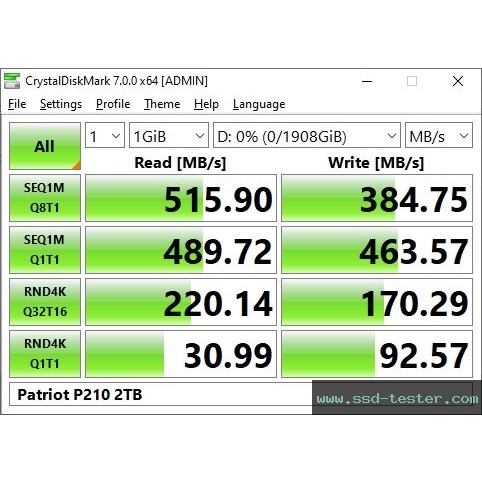Screen dimensions: 482x482
Task: Open the File menu
Action: tap(17, 104)
